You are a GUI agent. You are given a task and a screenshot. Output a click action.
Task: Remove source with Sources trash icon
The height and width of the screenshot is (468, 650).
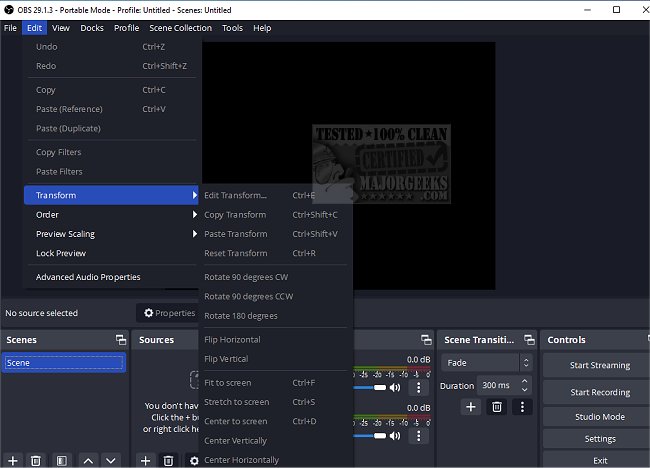coord(168,461)
